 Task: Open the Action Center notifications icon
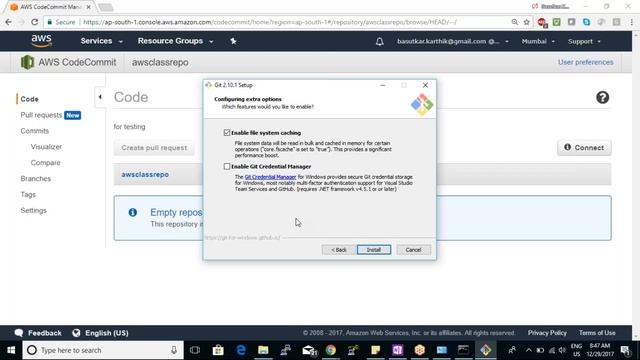625,350
